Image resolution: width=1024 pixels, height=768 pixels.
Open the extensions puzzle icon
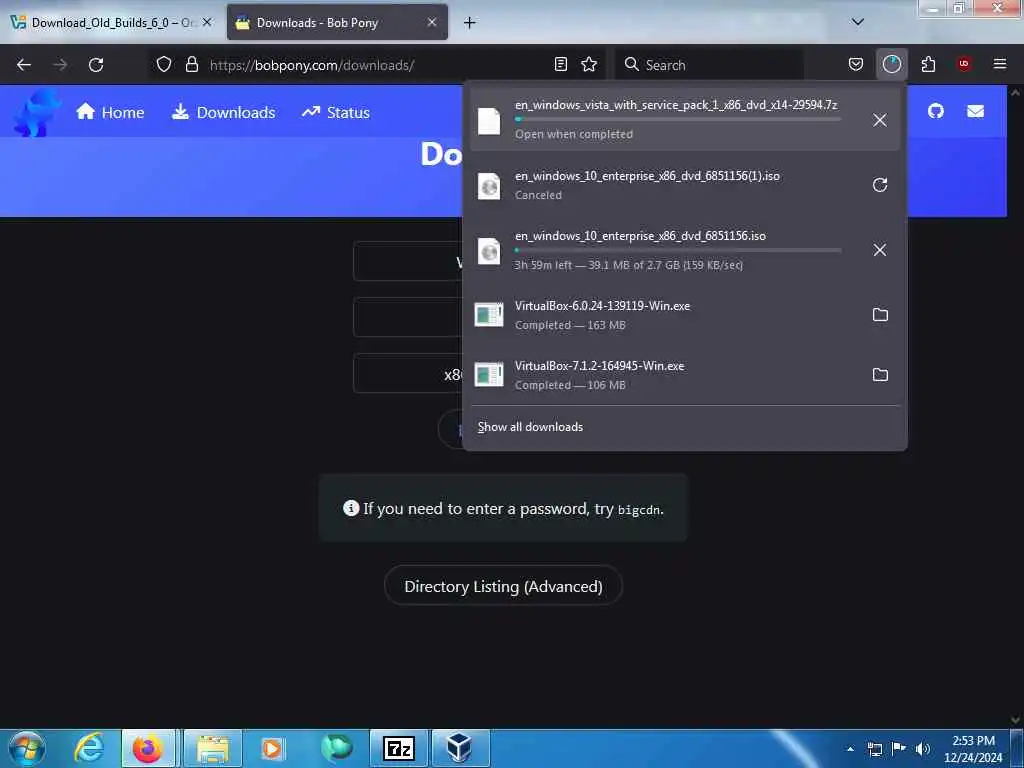click(928, 64)
